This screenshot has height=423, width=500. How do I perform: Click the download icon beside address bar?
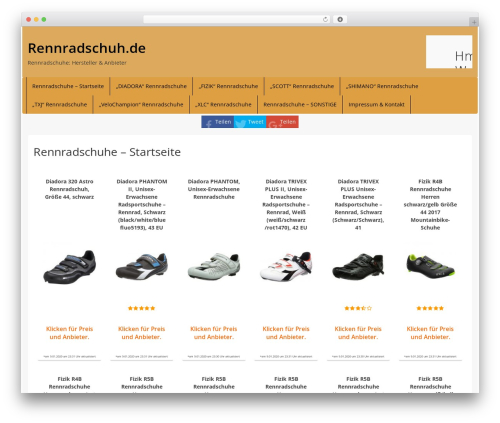[340, 19]
